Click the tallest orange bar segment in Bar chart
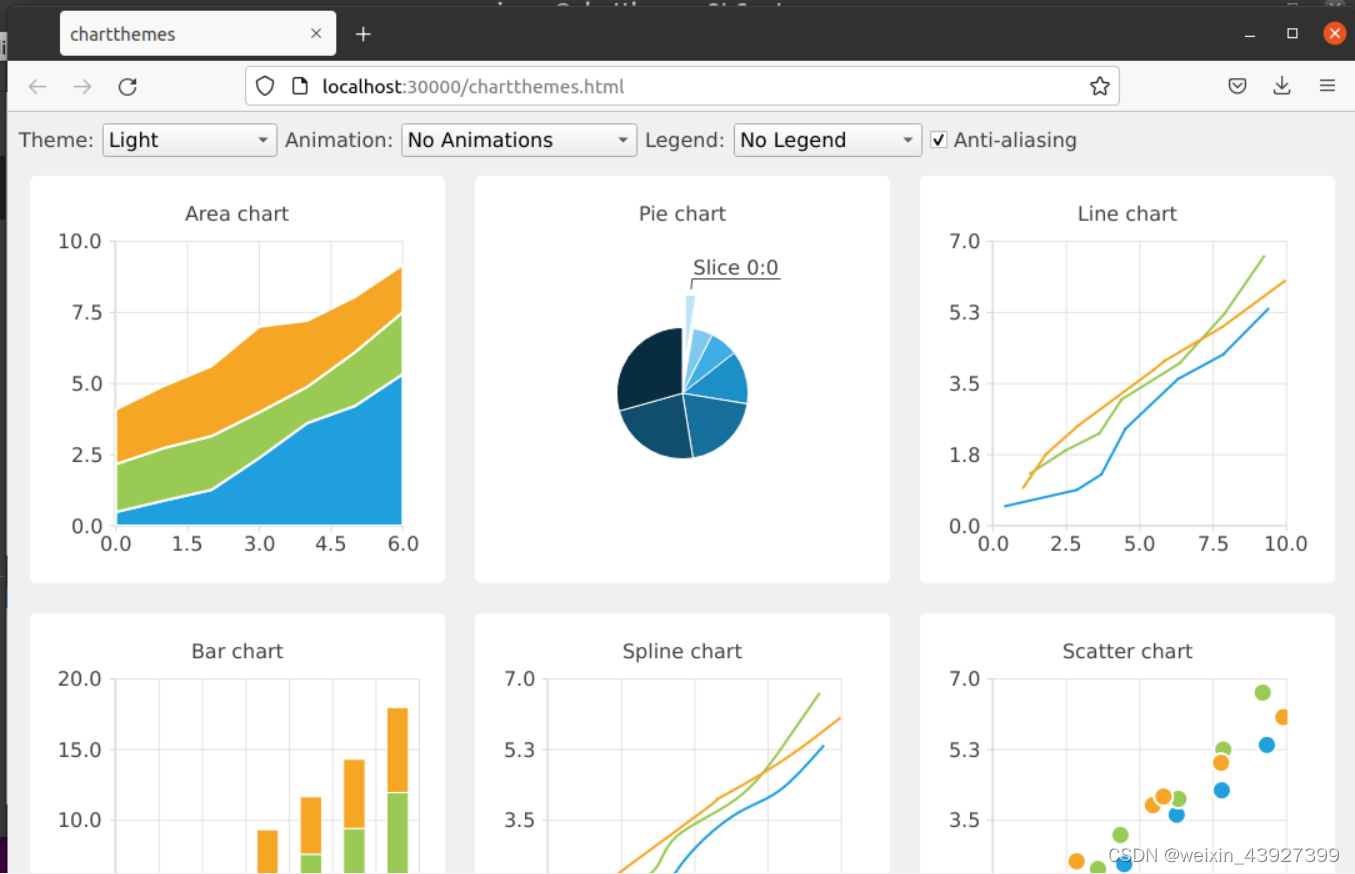This screenshot has height=874, width=1355. click(x=398, y=750)
